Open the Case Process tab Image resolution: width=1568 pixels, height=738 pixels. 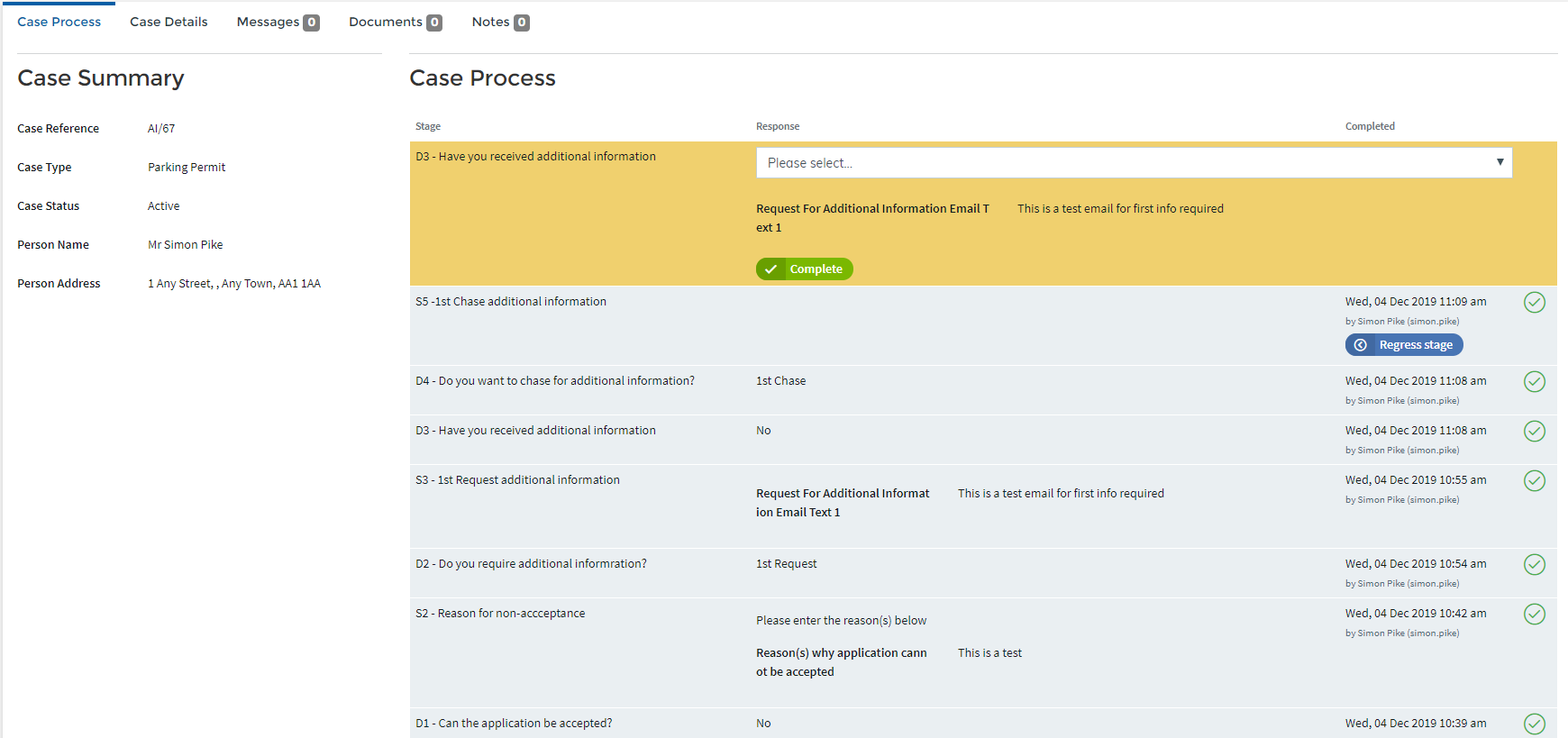click(x=59, y=22)
